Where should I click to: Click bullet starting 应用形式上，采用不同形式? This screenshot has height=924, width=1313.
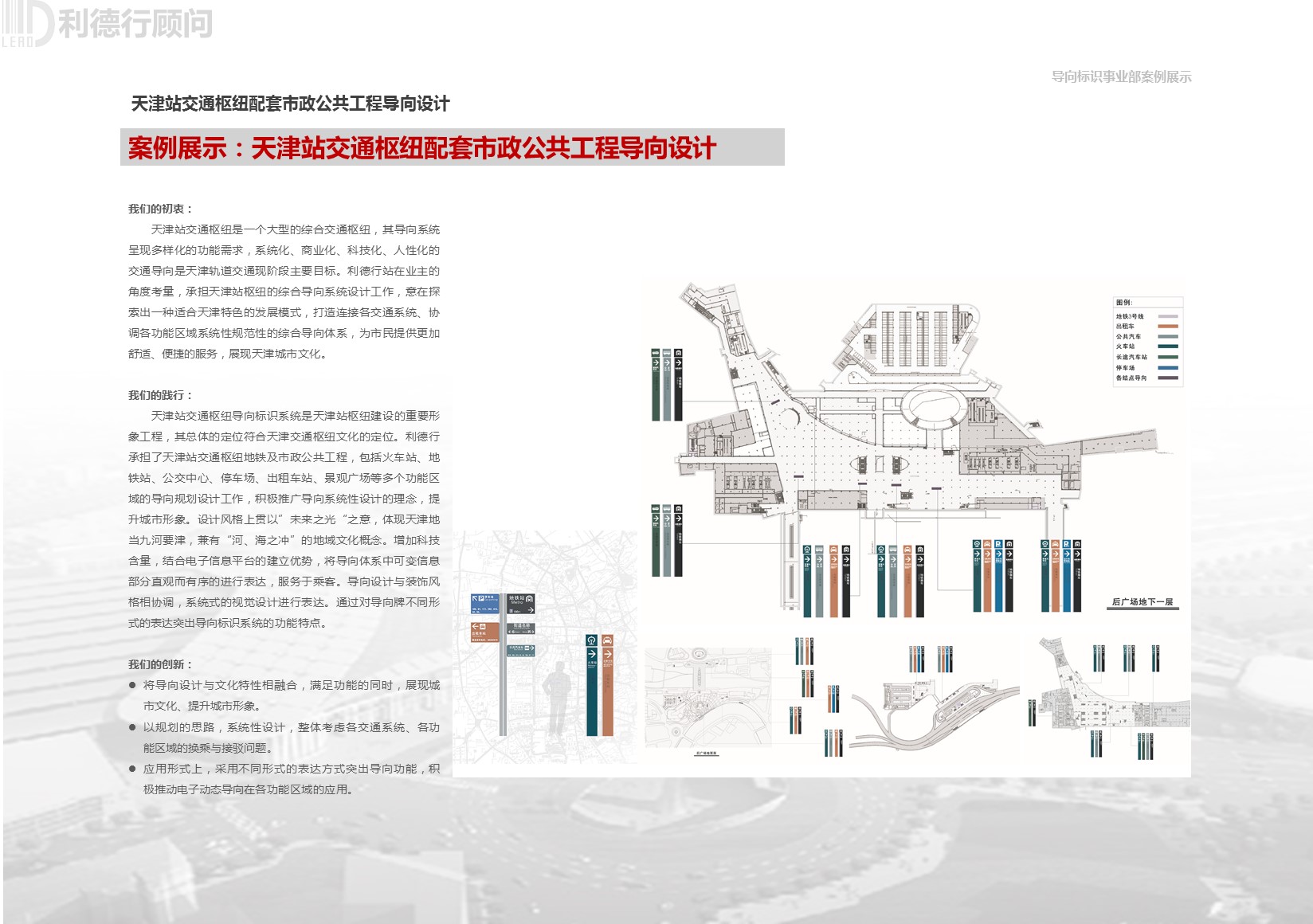284,779
